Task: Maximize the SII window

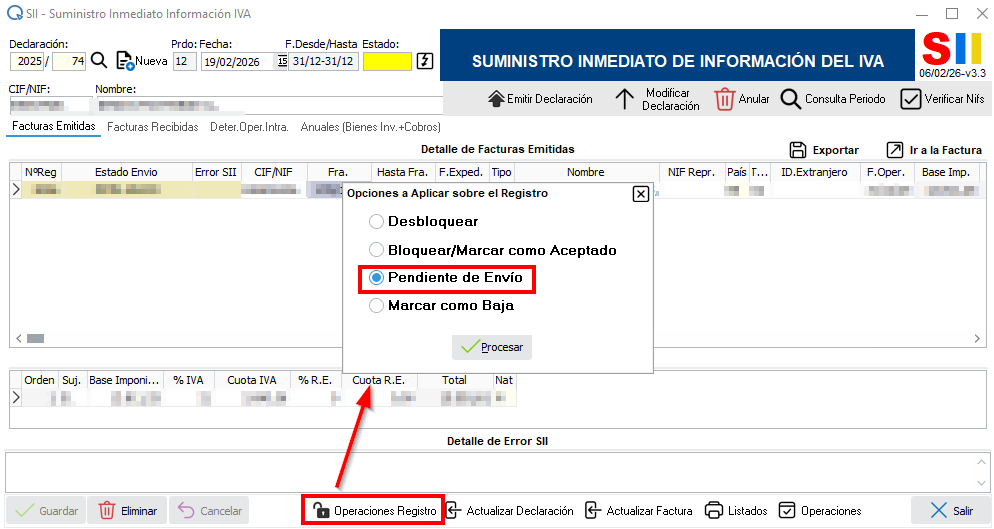Action: [952, 13]
